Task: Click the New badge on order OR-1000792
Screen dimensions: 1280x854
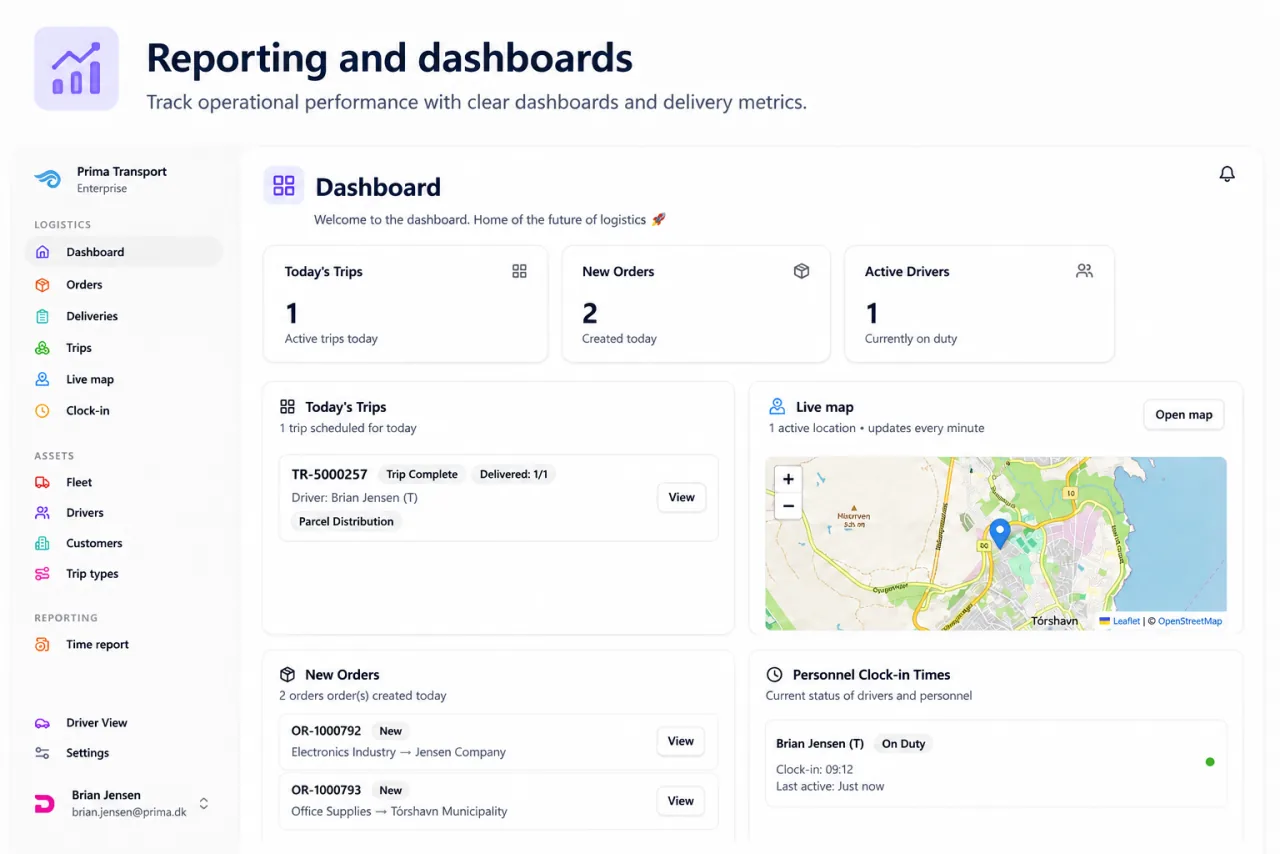Action: click(390, 731)
